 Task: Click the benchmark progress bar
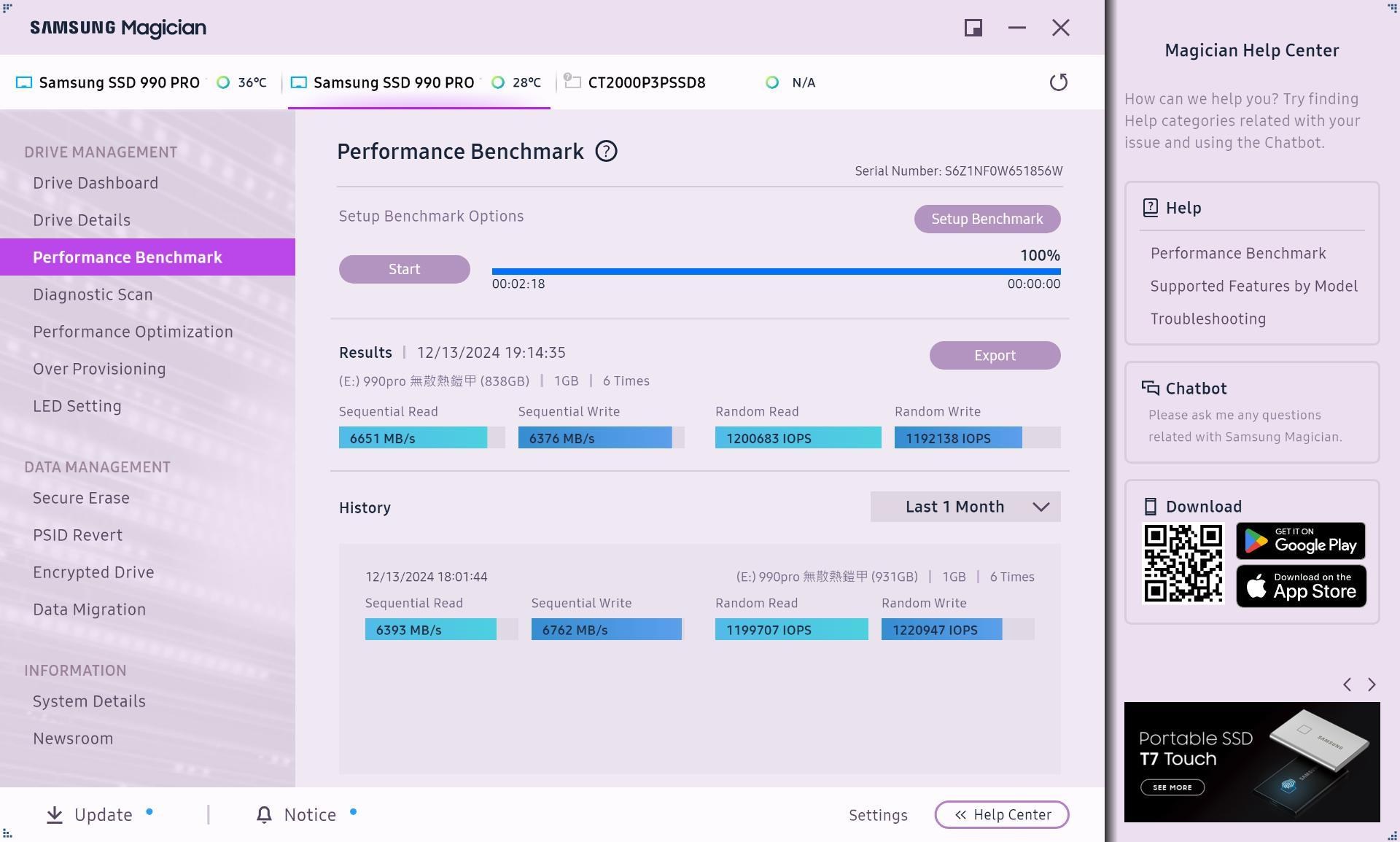coord(776,271)
